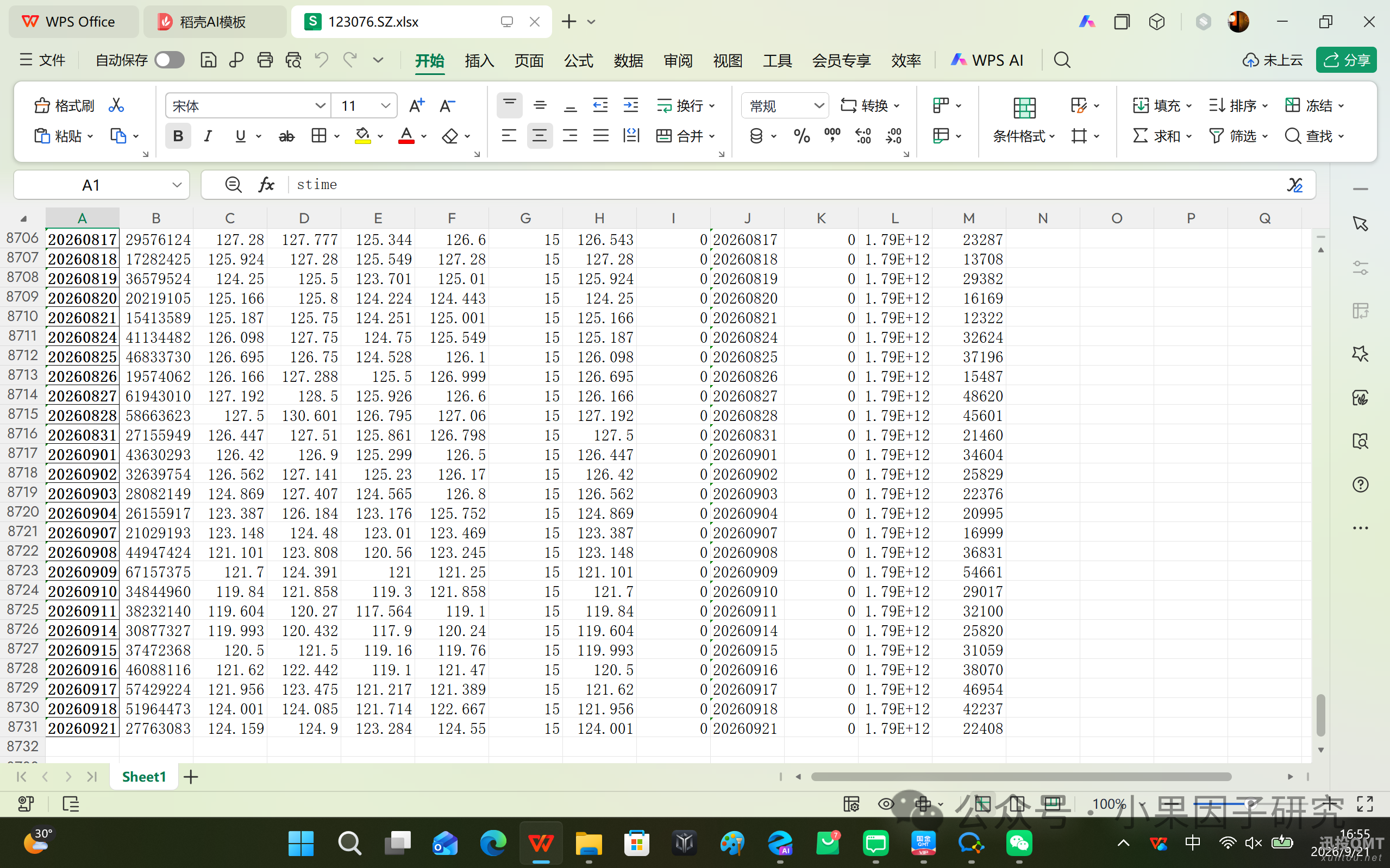Open the Search magnifier in menu bar
The image size is (1390, 868).
(1062, 60)
